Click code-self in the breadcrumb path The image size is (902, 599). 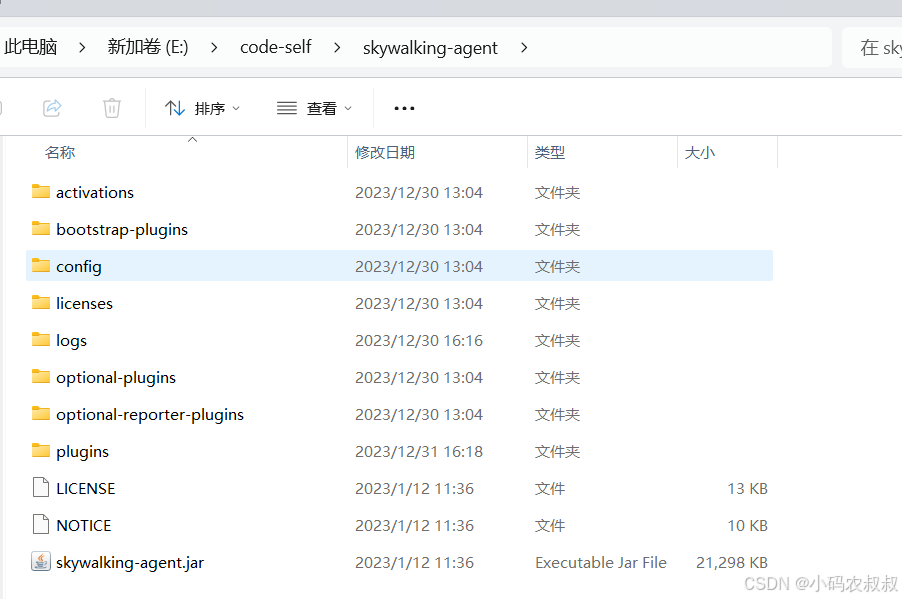coord(276,47)
